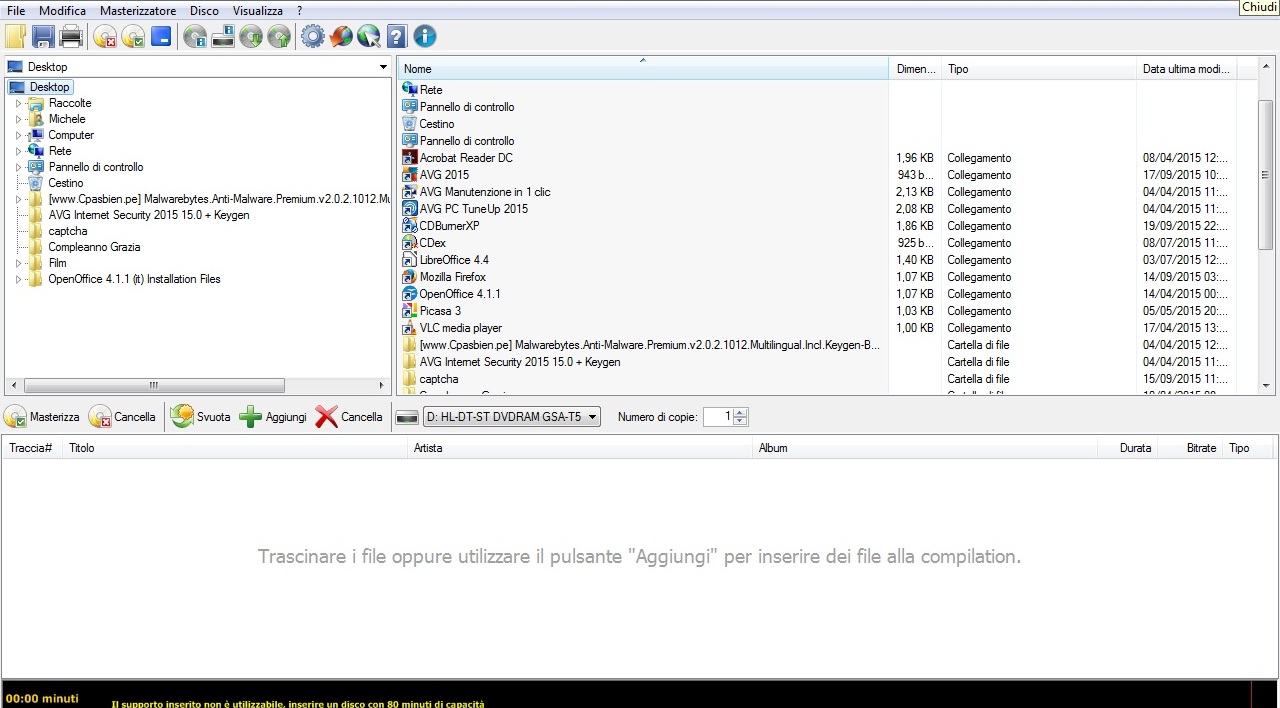Screen dimensions: 1280x708
Task: Select OpenOffice 4.1.1 in the file list
Action: click(460, 294)
